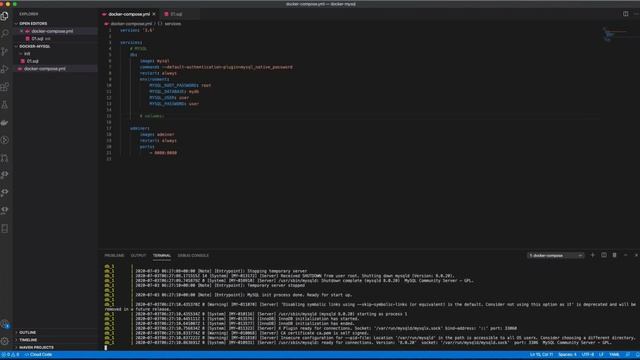The image size is (640, 360).
Task: Click '- 8080:8080' ports line
Action: [x=163, y=153]
